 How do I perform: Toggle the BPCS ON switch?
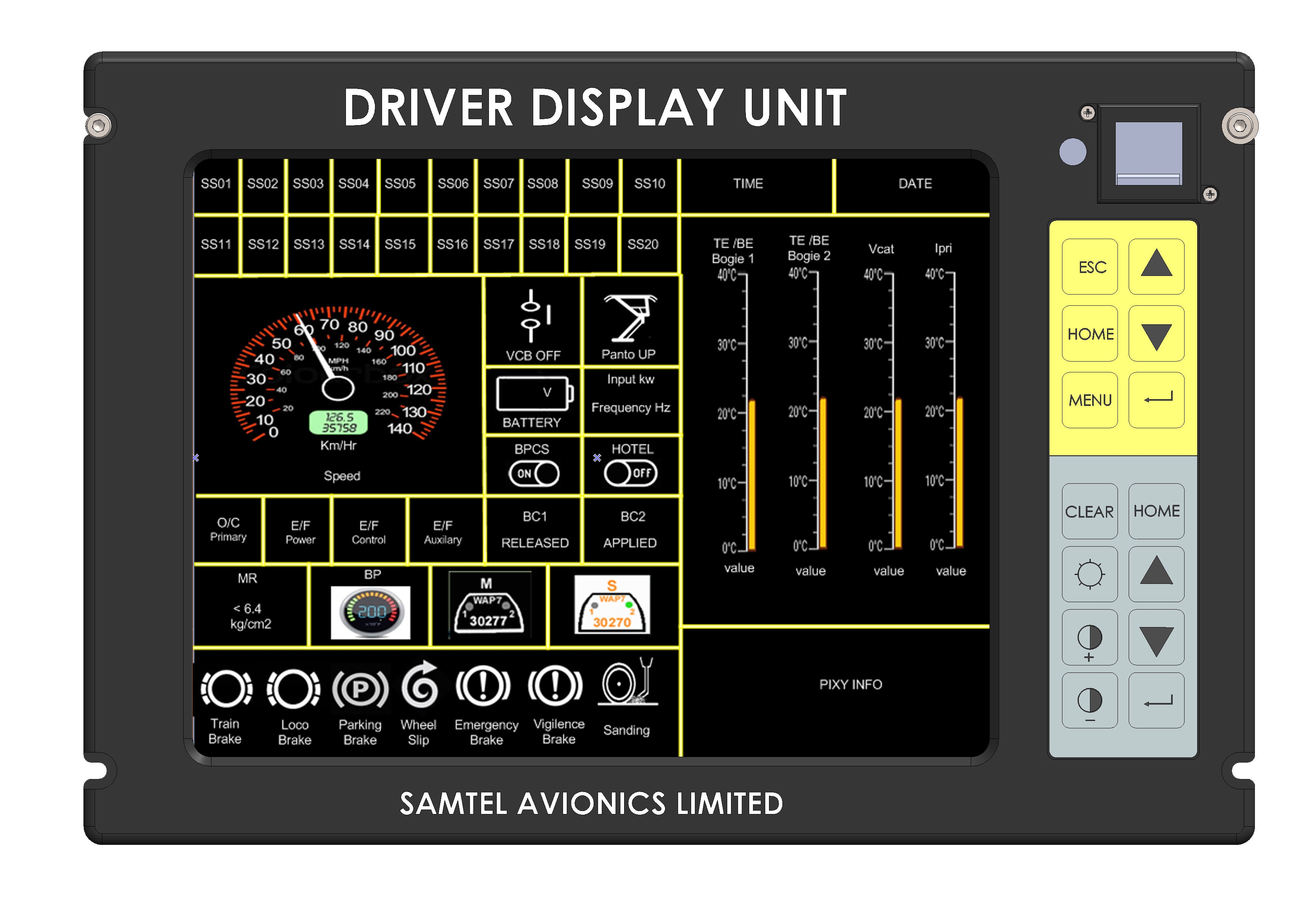tap(533, 474)
